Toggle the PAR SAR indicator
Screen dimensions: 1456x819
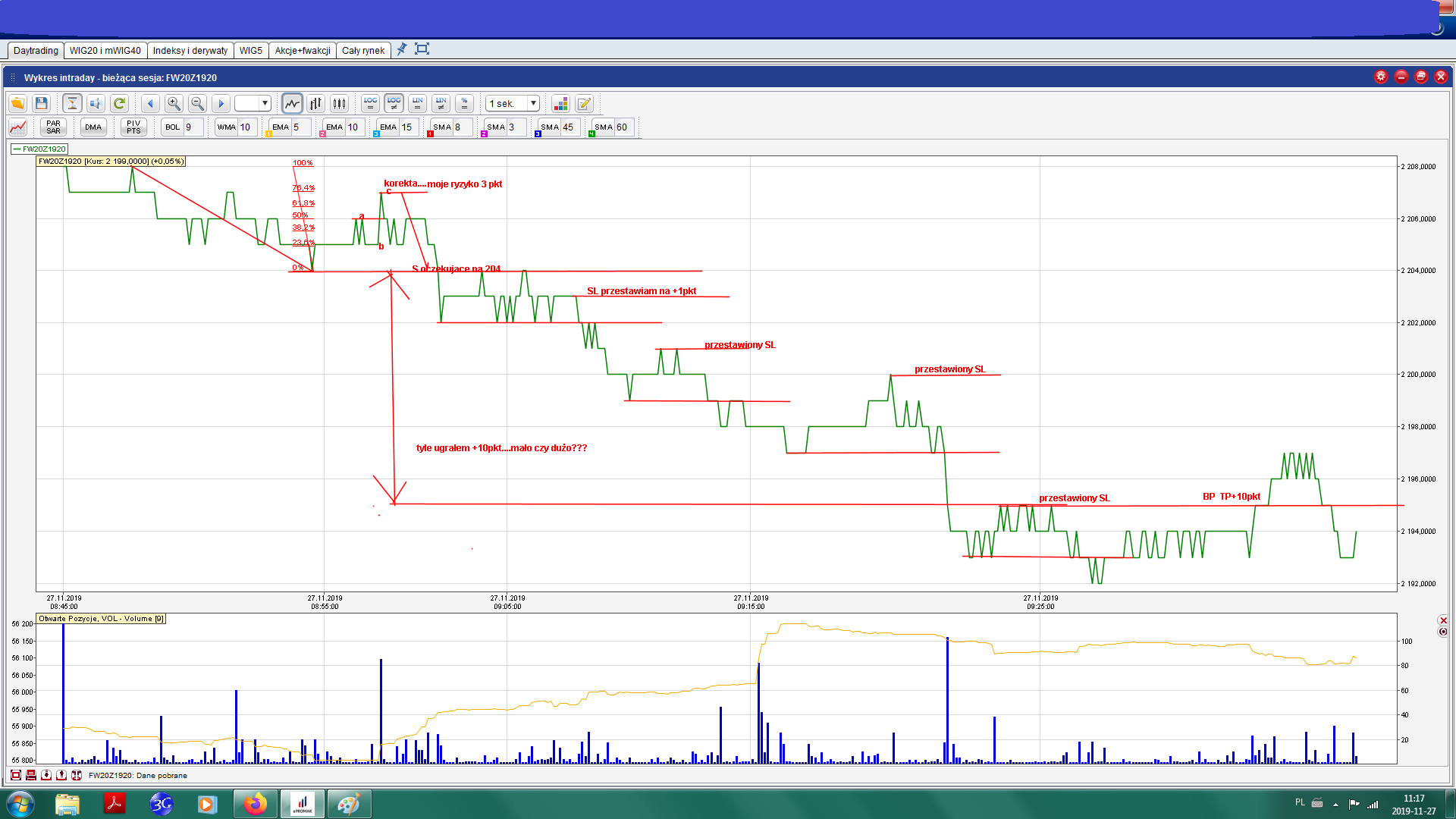(x=53, y=127)
